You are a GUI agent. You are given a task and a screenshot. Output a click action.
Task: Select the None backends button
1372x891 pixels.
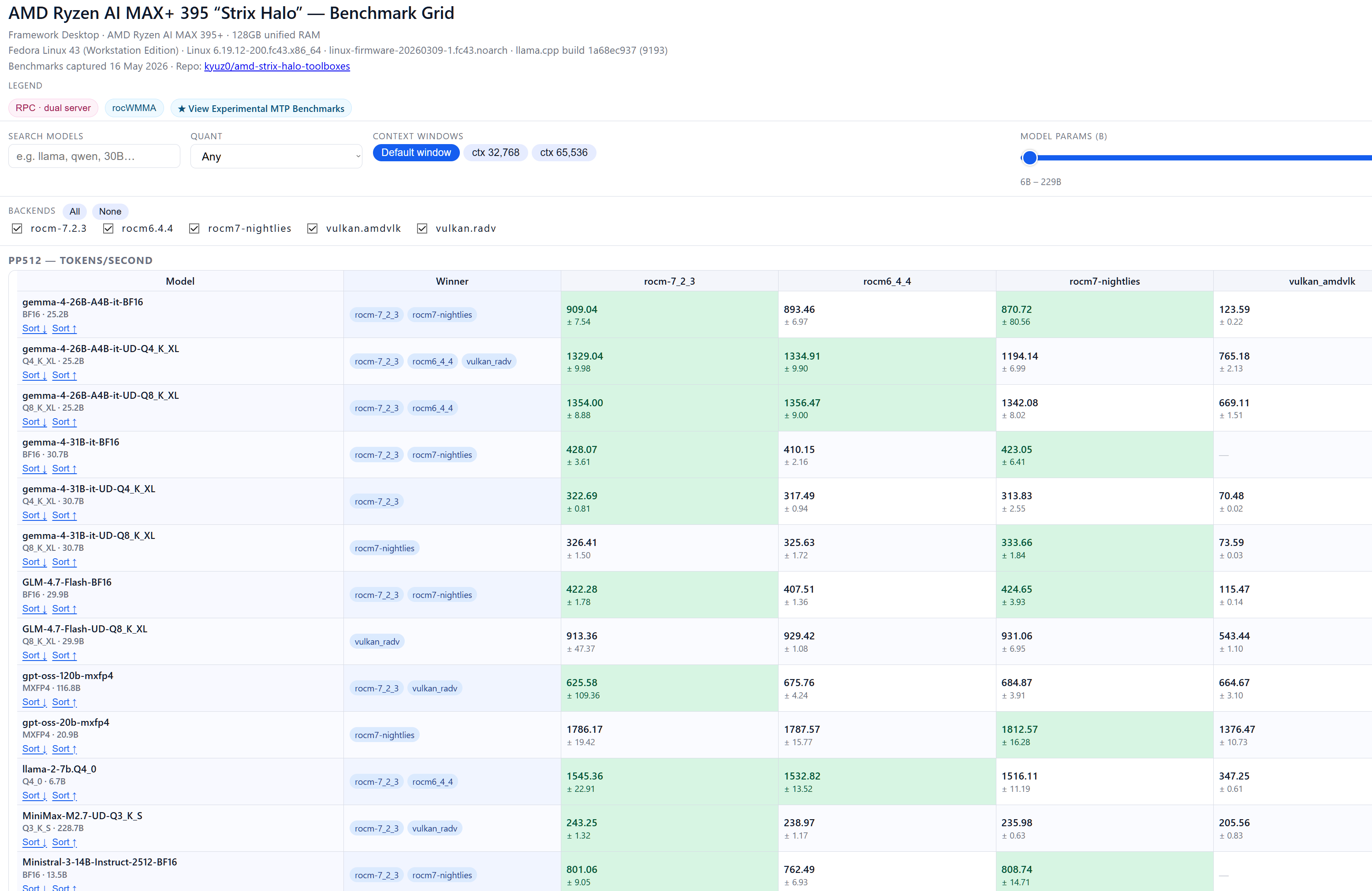coord(110,212)
